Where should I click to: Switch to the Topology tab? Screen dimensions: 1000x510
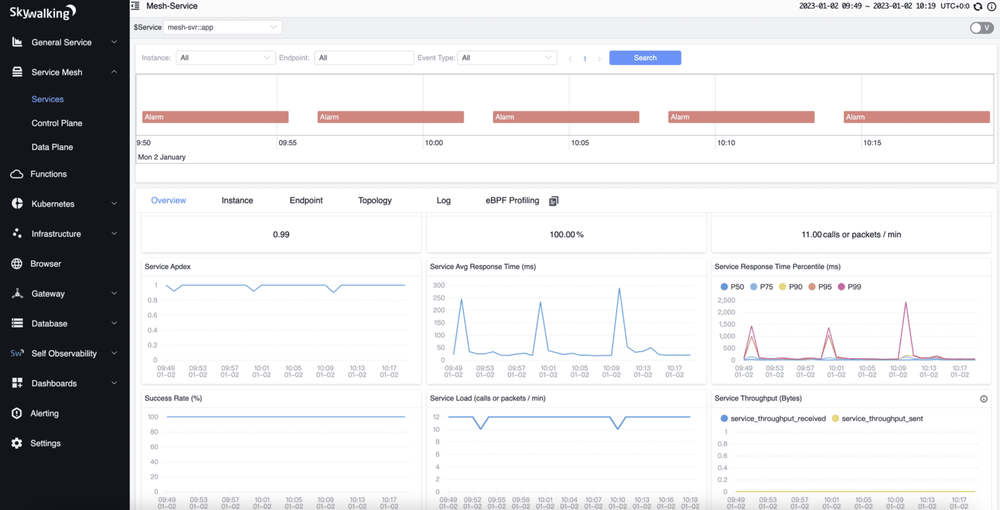pos(375,201)
